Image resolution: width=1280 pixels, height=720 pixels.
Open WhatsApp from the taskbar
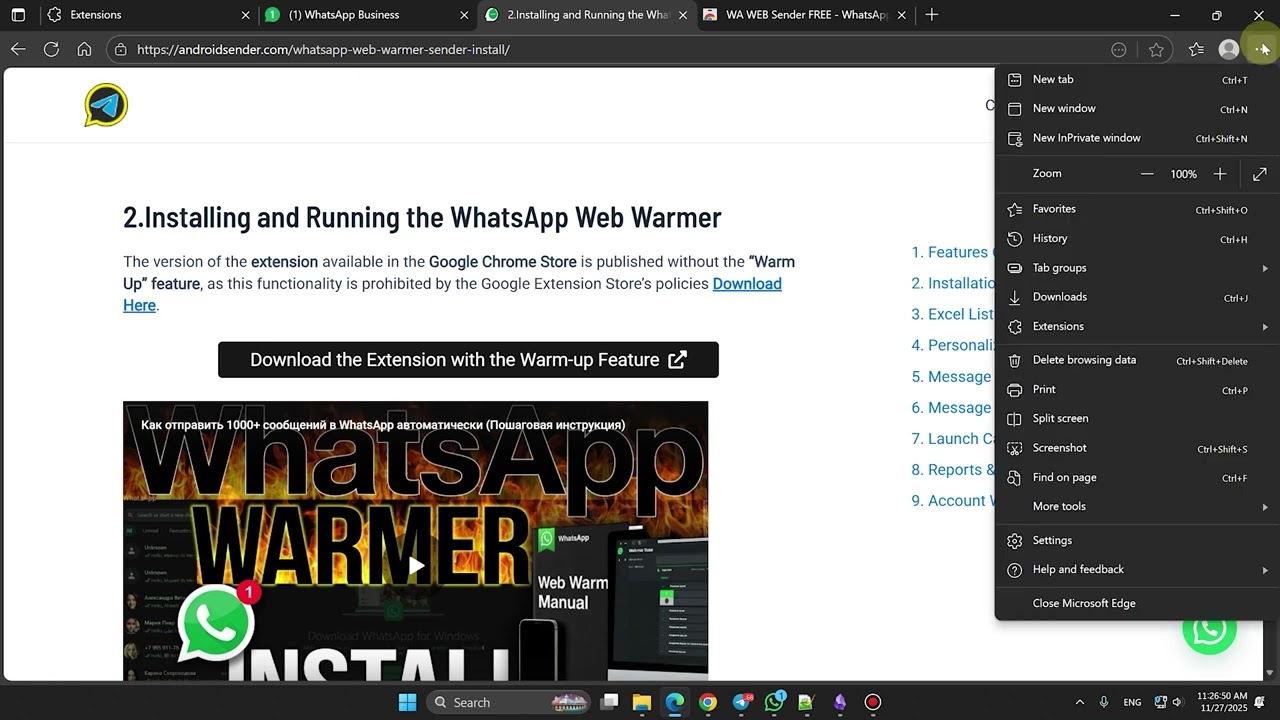pos(774,702)
